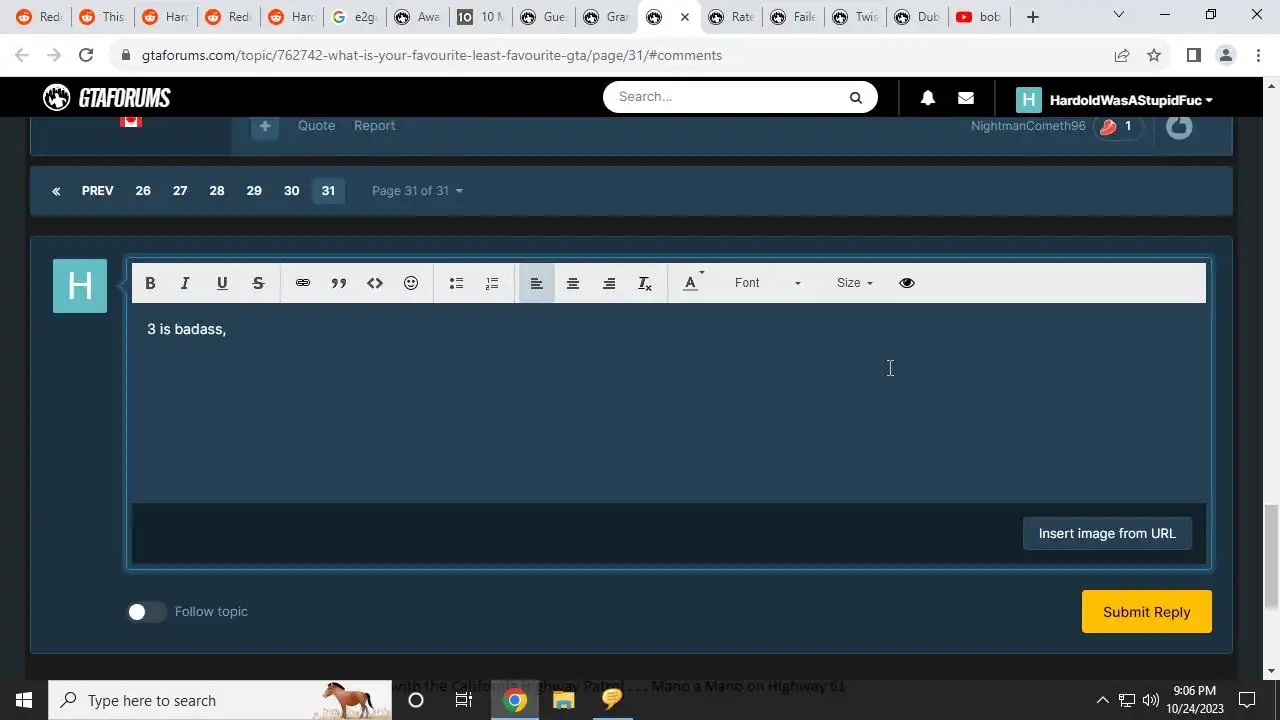
Task: Open text color picker
Action: [692, 283]
